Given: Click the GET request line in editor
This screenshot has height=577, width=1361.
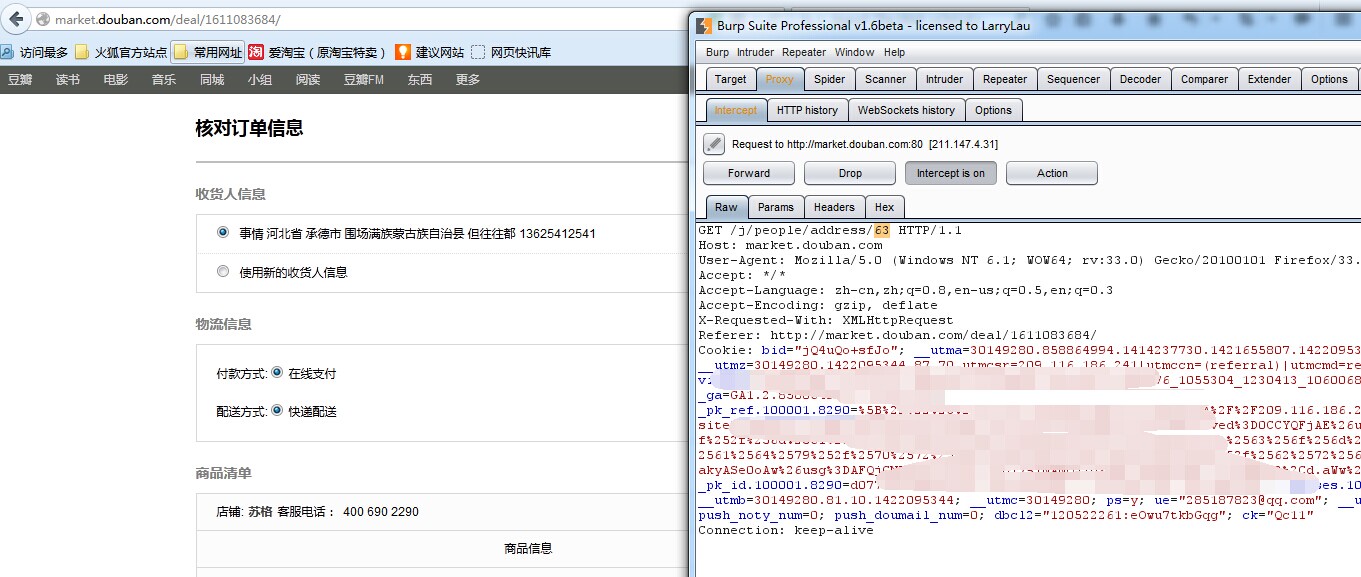Looking at the screenshot, I should [x=830, y=230].
